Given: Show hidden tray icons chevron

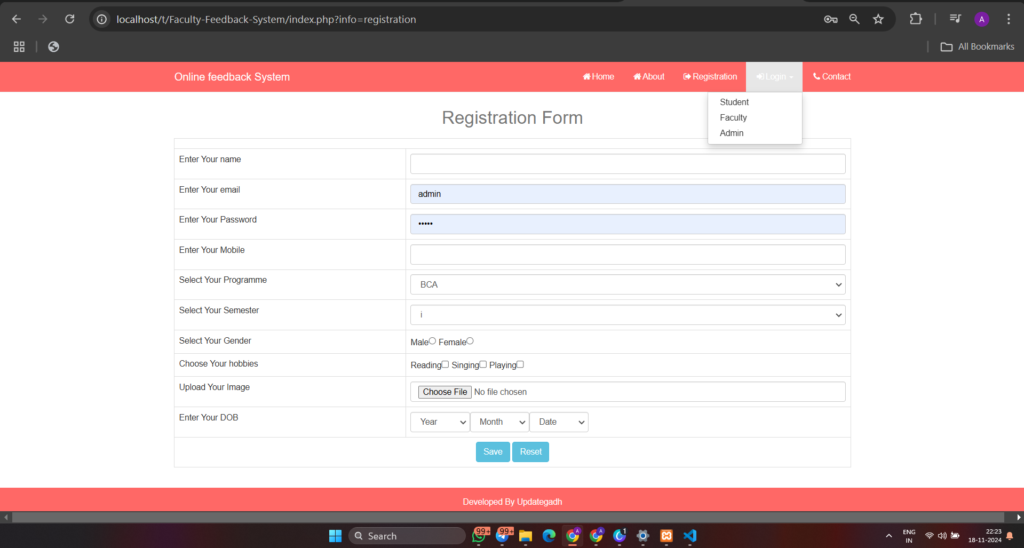Looking at the screenshot, I should pyautogui.click(x=889, y=536).
